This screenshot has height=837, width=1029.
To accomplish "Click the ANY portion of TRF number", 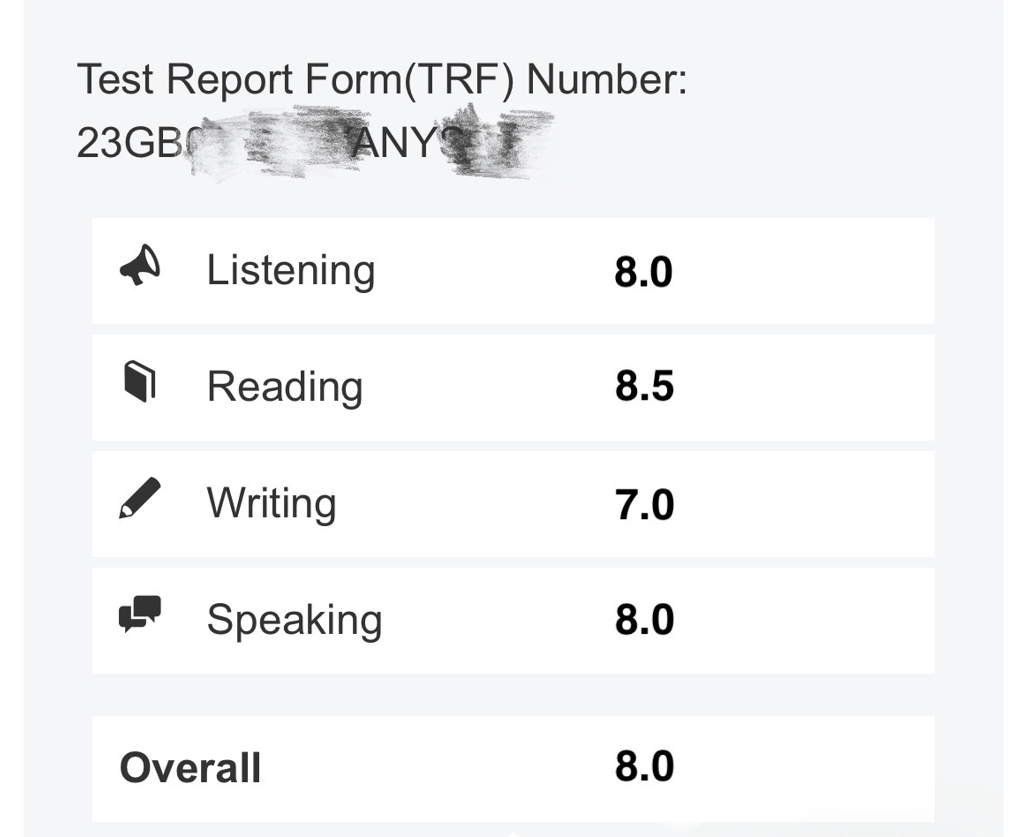I will [393, 144].
